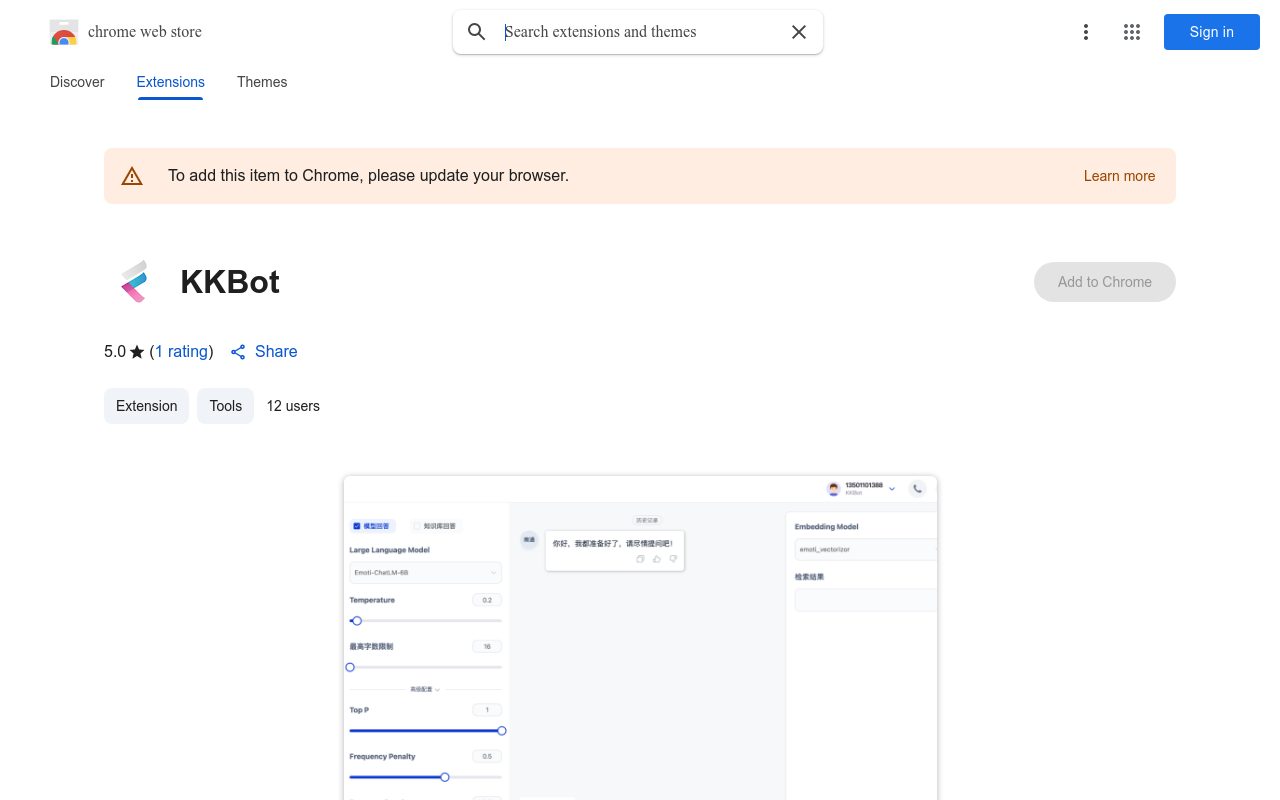Go to the Discover tab
The width and height of the screenshot is (1280, 800).
click(x=77, y=82)
